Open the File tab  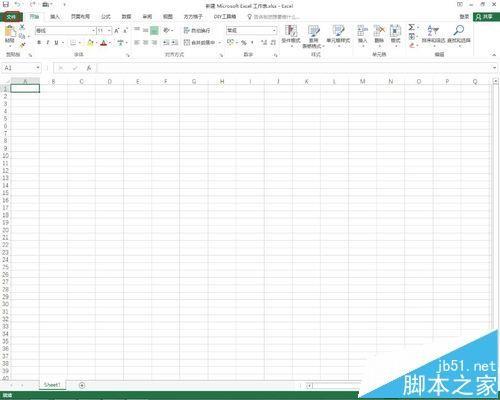click(x=11, y=17)
